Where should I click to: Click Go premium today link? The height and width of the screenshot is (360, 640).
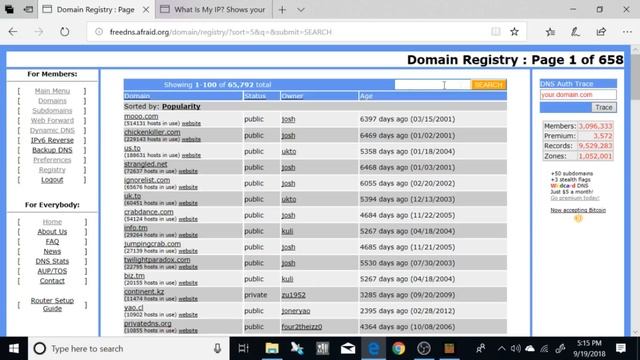(x=575, y=198)
